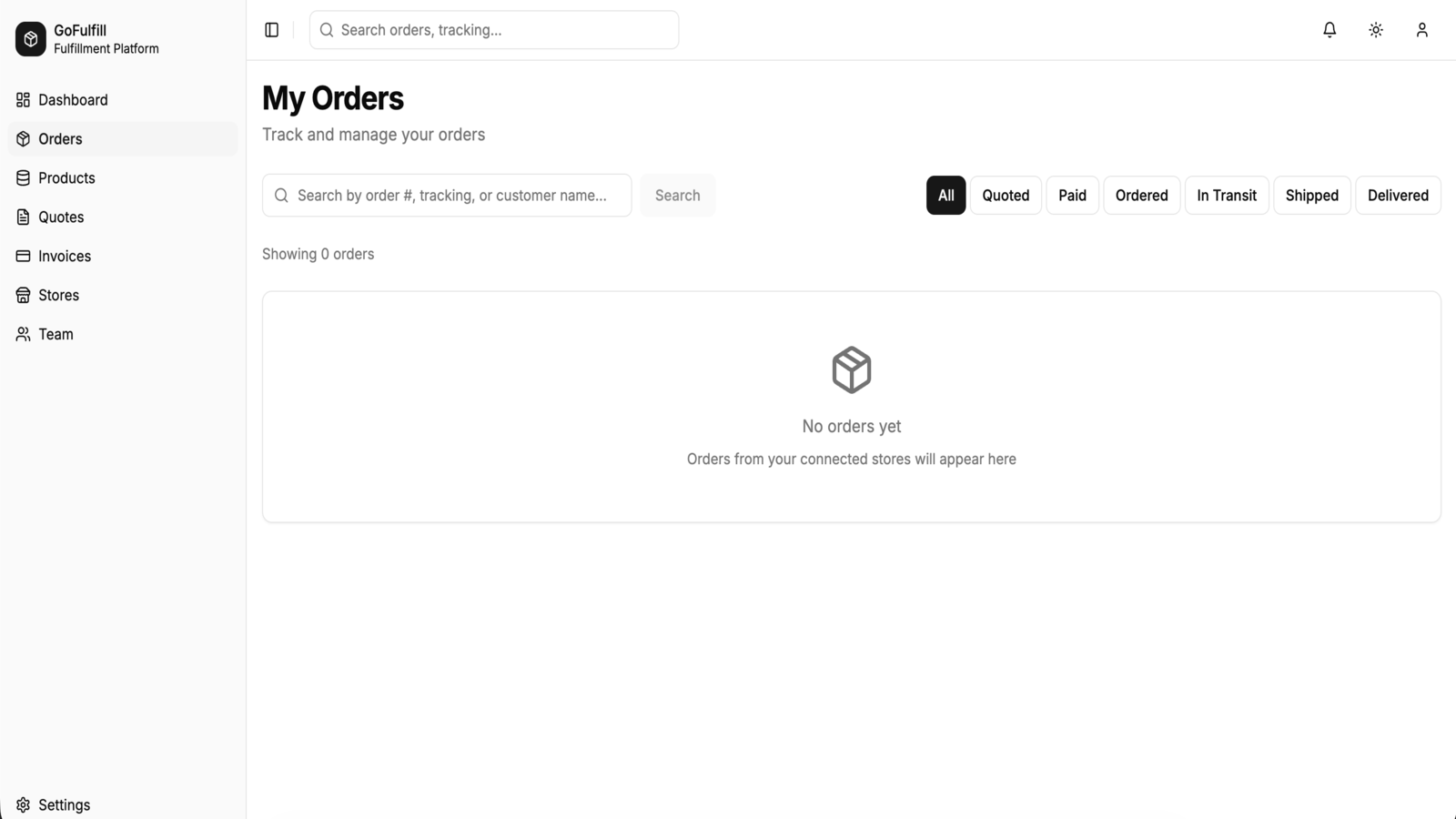Toggle light/dark theme sun icon
This screenshot has height=819, width=1456.
click(x=1376, y=30)
